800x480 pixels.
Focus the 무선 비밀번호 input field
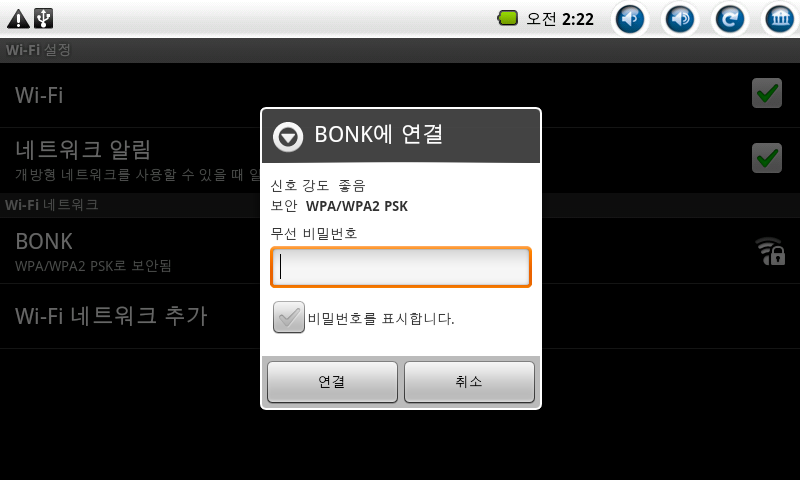401,267
